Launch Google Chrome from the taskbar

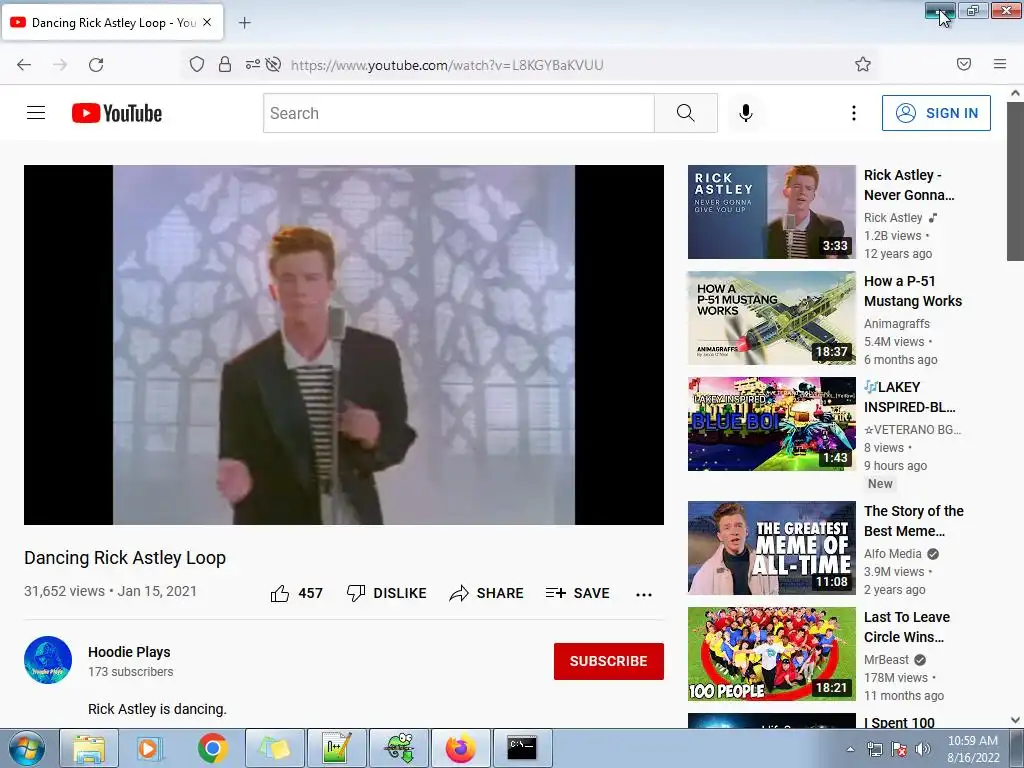pyautogui.click(x=212, y=748)
